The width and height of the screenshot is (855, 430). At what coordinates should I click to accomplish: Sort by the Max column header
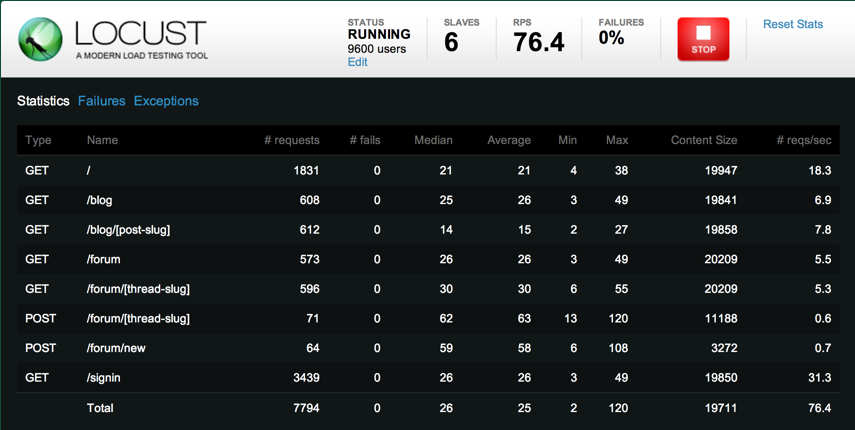[617, 140]
